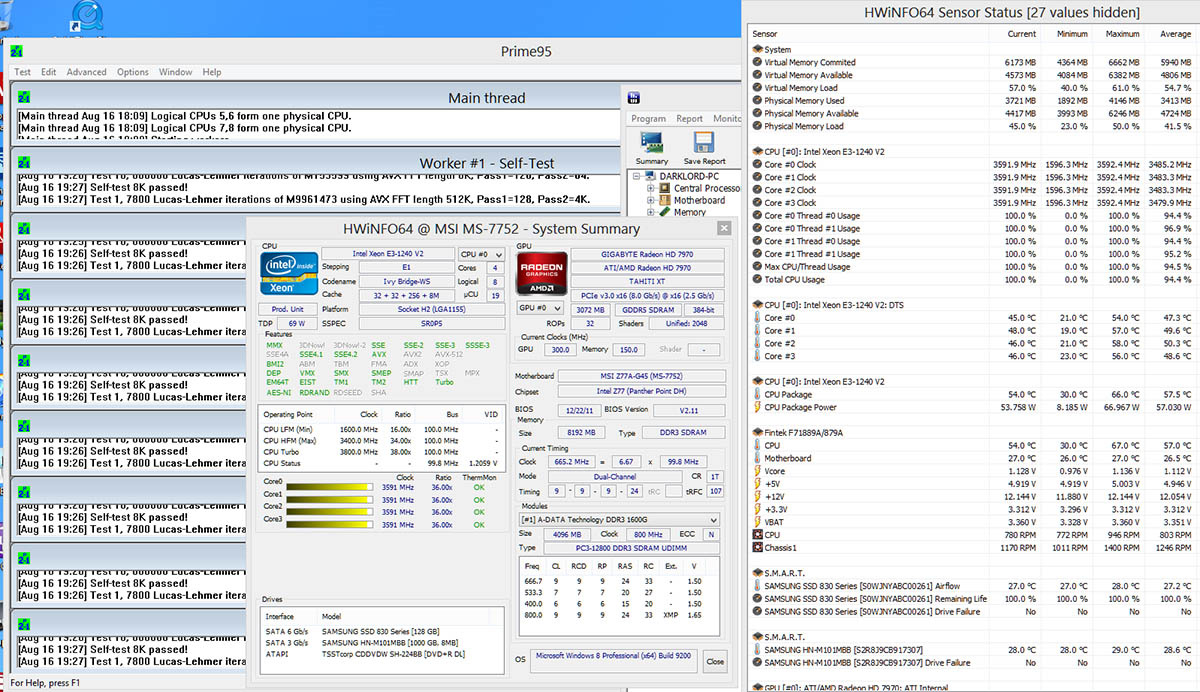
Task: Click the Central Processor chip icon in tree
Action: coord(664,187)
